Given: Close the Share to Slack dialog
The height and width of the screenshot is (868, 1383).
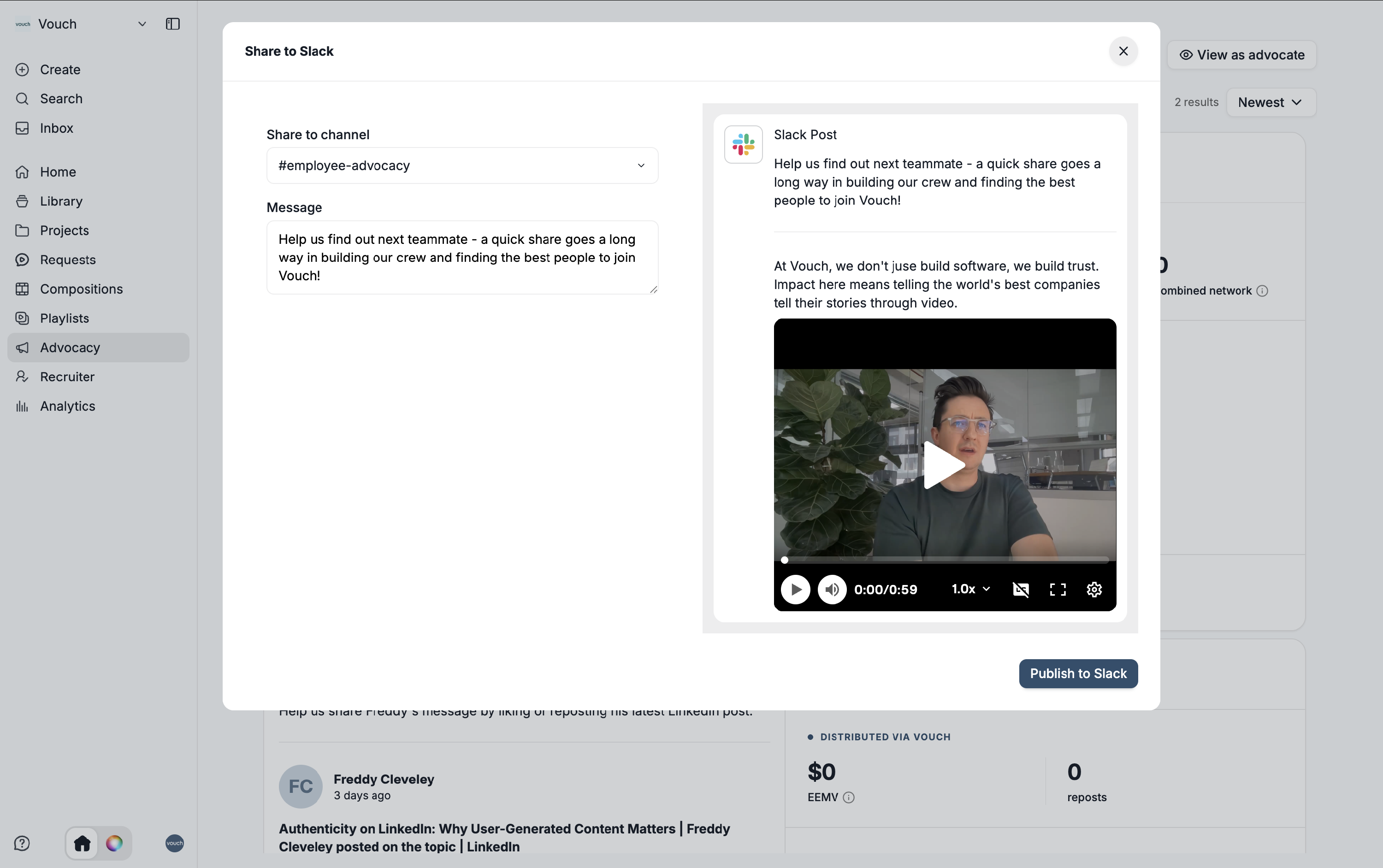Looking at the screenshot, I should pos(1123,51).
